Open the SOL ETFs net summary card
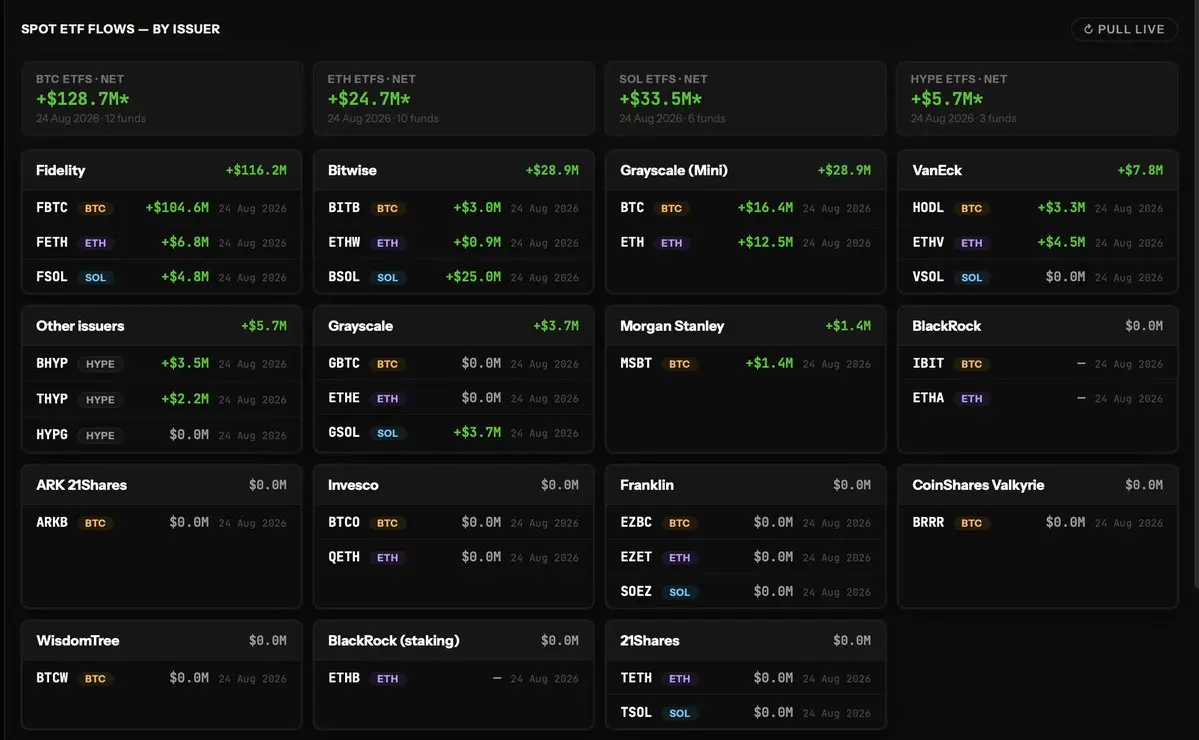The height and width of the screenshot is (740, 1199). point(746,99)
